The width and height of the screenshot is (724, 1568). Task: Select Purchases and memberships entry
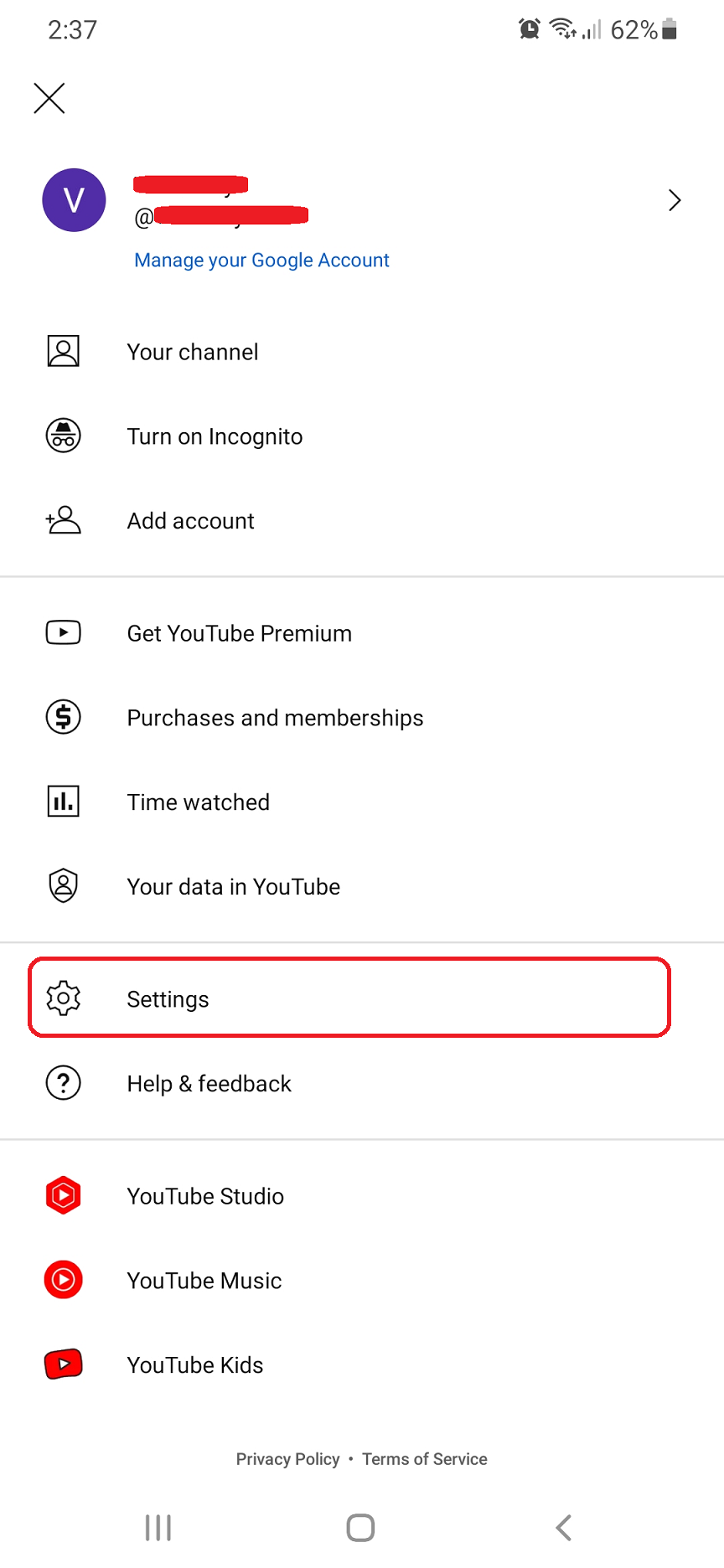275,717
